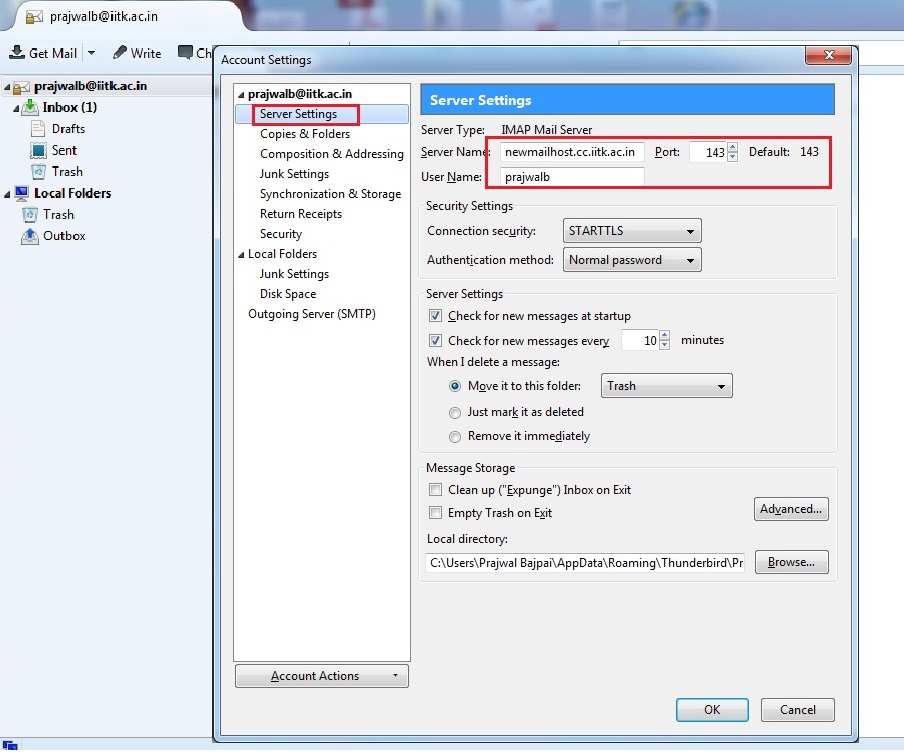Open Junk Settings under prajwalb account
This screenshot has width=904, height=756.
coord(295,174)
